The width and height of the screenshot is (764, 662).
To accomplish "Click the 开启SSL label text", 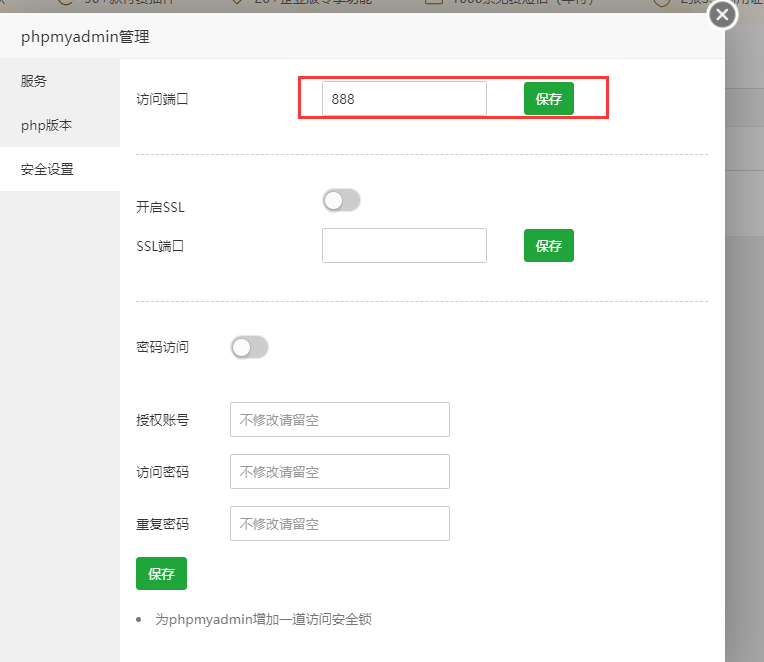I will (x=160, y=207).
